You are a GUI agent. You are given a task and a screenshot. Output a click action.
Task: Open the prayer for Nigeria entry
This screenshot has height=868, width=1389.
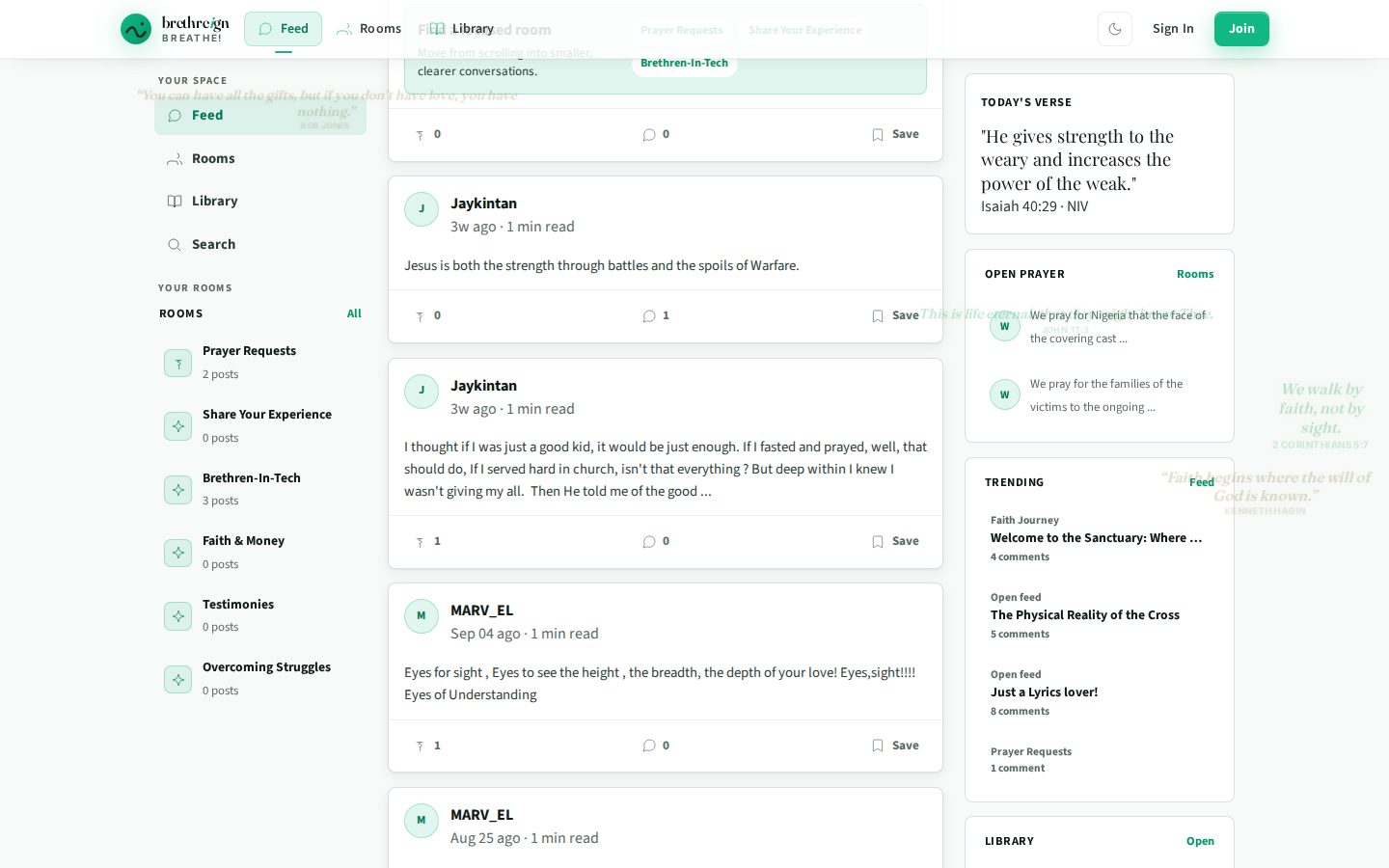click(x=1100, y=327)
